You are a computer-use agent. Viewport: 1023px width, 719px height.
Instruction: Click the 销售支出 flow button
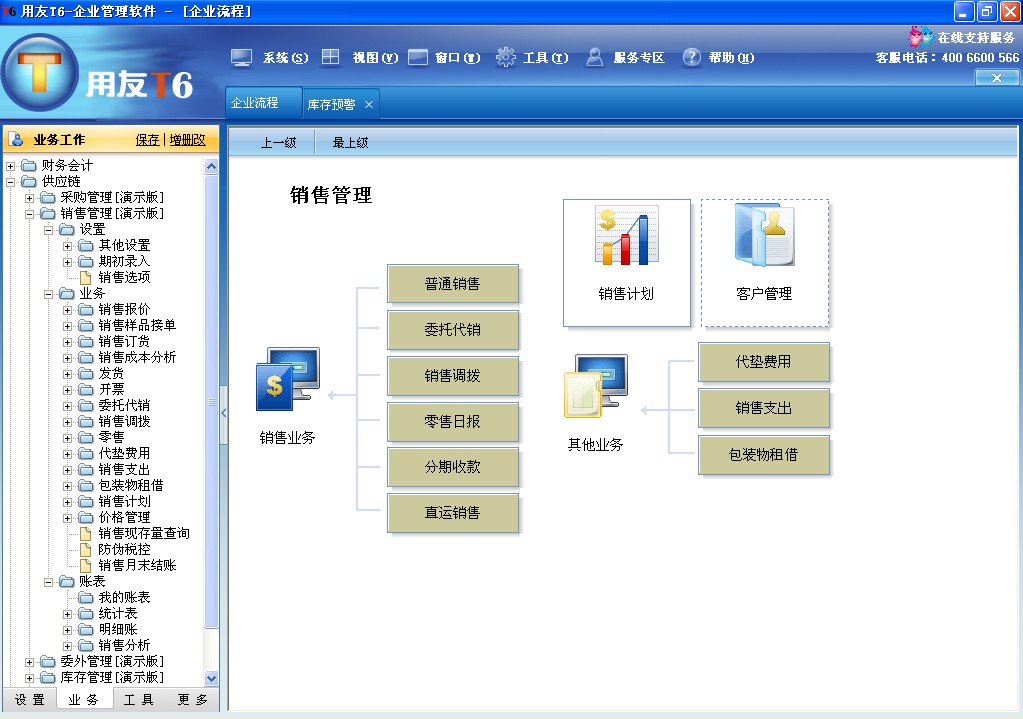click(x=764, y=408)
